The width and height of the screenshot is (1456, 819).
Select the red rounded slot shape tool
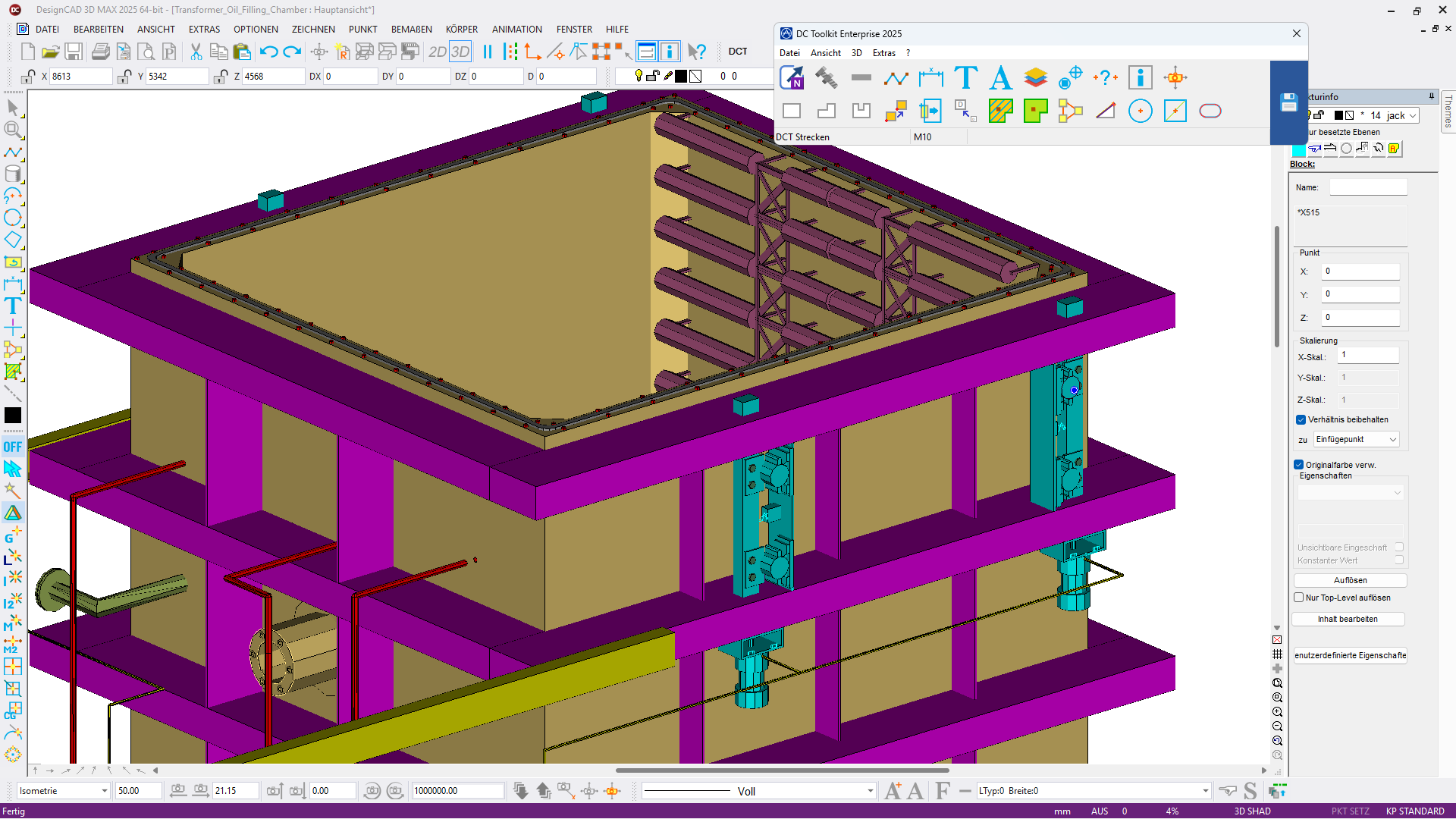tap(1210, 111)
